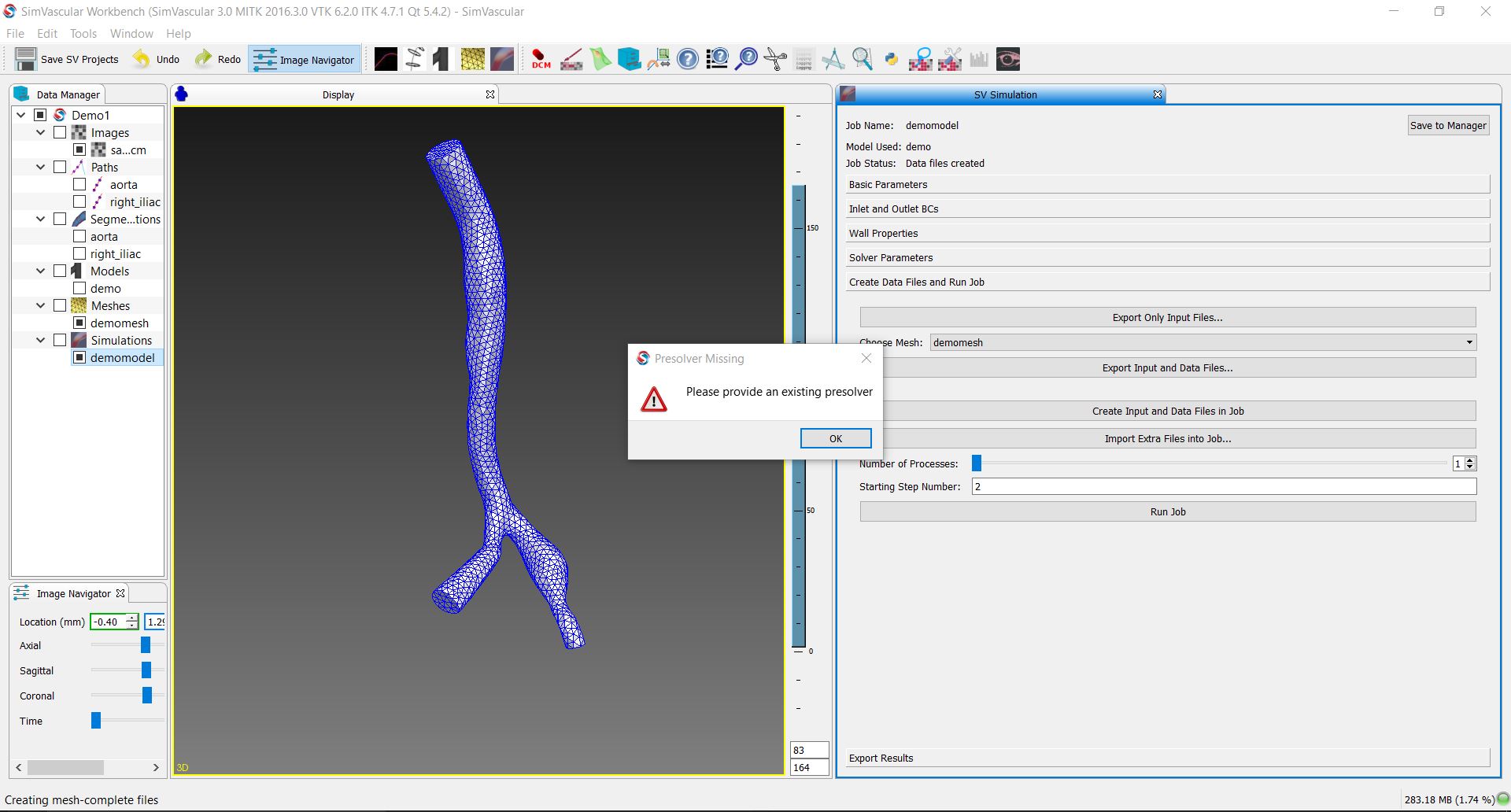Check the demo model checkbox
Image resolution: width=1511 pixels, height=812 pixels.
[x=79, y=288]
